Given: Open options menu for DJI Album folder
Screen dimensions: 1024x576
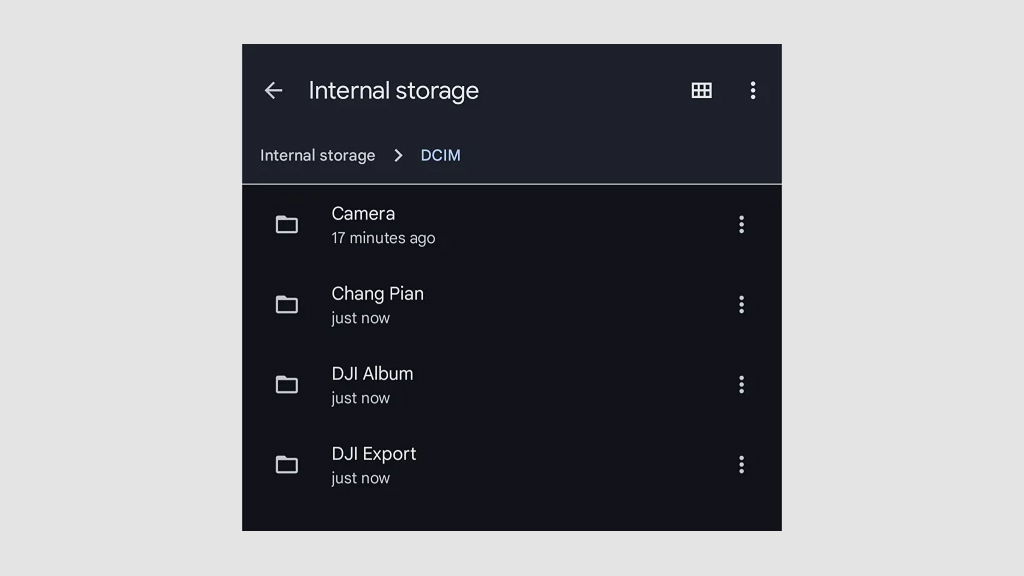Looking at the screenshot, I should 741,384.
